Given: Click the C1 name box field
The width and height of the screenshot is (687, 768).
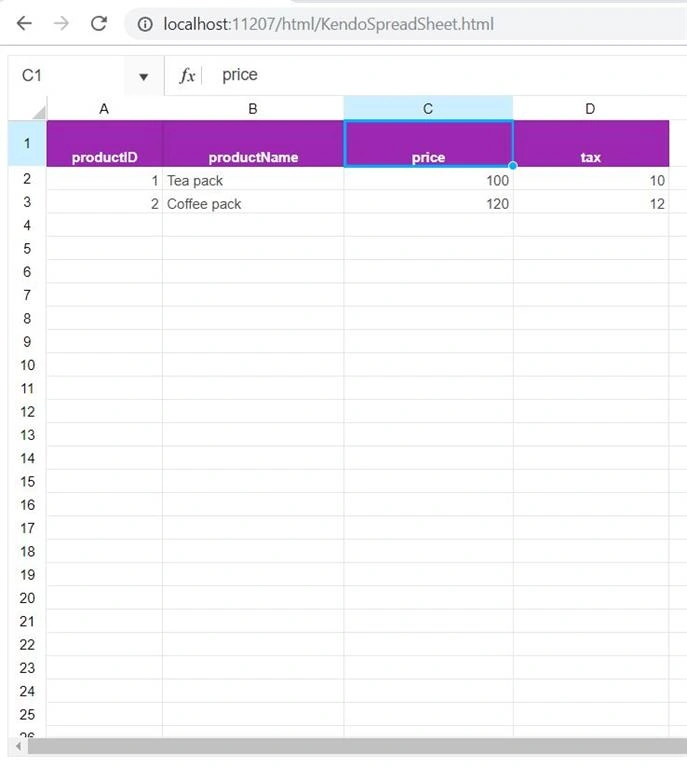Looking at the screenshot, I should (66, 75).
